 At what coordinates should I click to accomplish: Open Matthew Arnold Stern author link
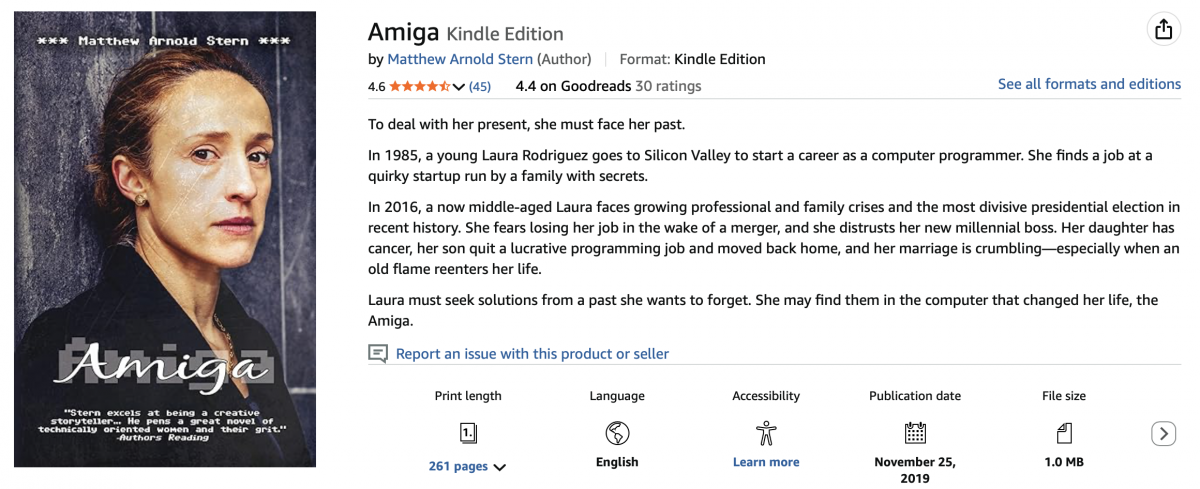pyautogui.click(x=459, y=59)
